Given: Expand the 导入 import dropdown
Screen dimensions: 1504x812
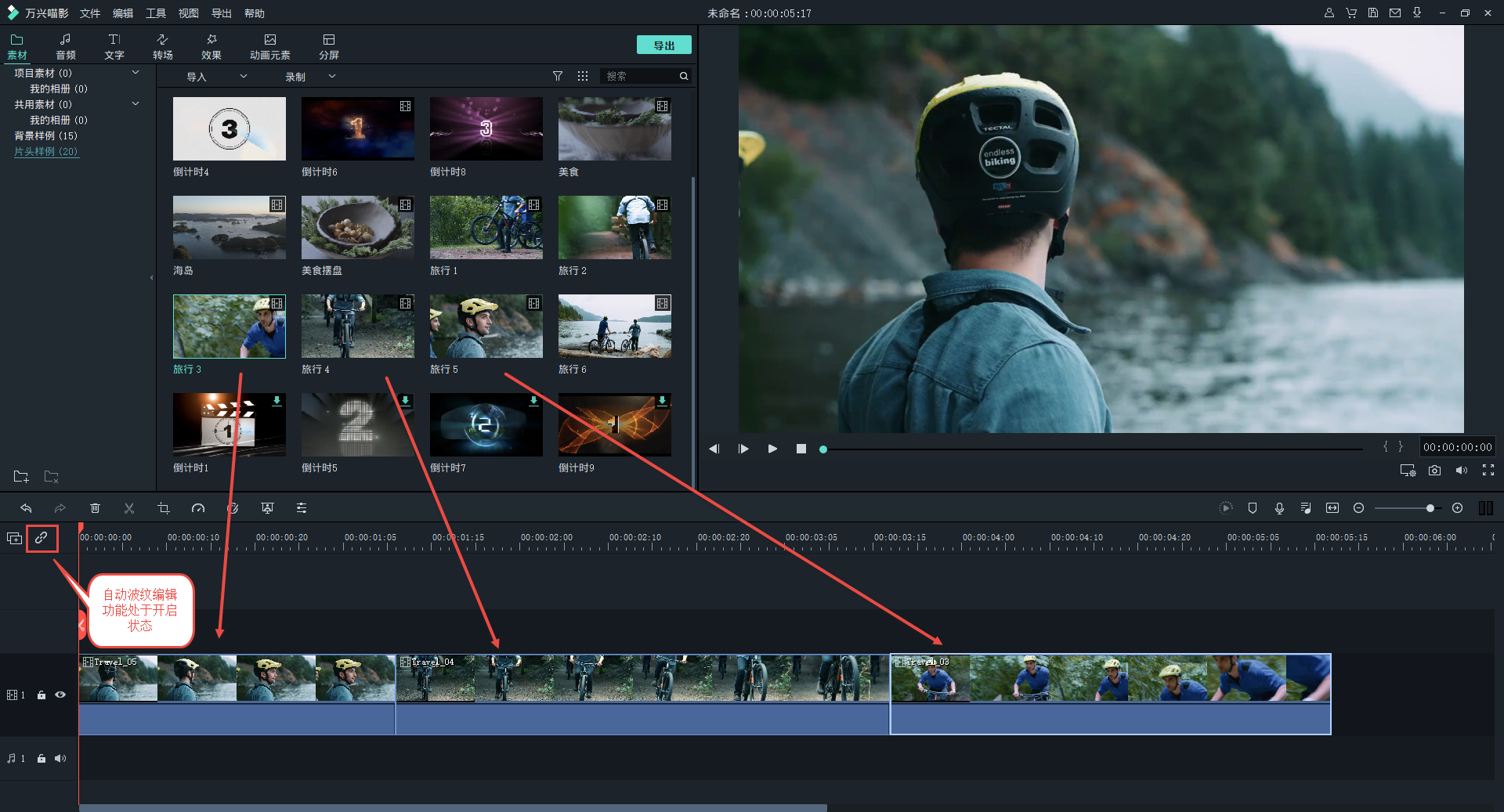Looking at the screenshot, I should pyautogui.click(x=244, y=77).
